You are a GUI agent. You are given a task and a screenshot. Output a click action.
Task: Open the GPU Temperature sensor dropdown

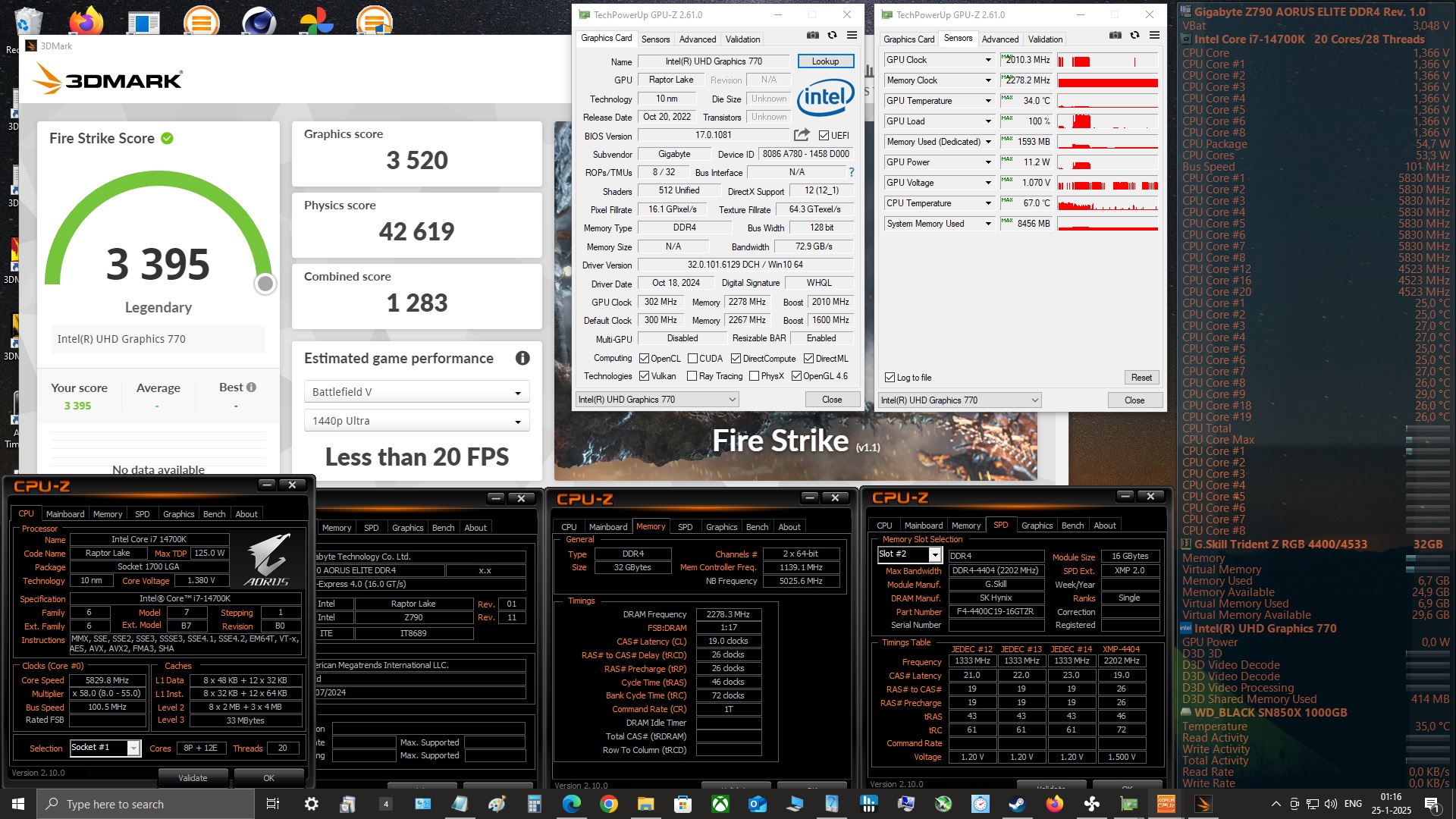tap(988, 101)
